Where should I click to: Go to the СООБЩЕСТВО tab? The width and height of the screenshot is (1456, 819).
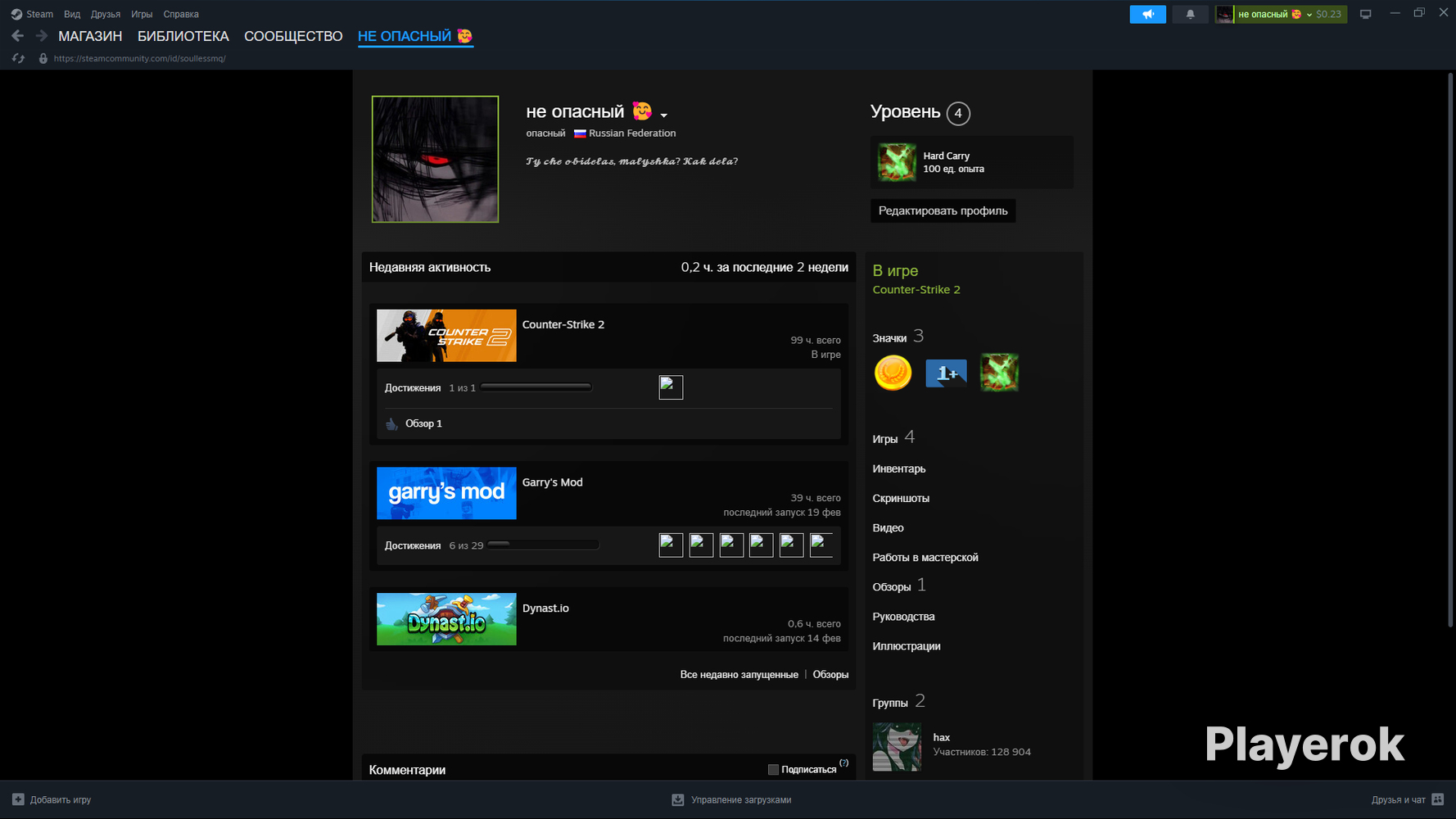pyautogui.click(x=293, y=36)
